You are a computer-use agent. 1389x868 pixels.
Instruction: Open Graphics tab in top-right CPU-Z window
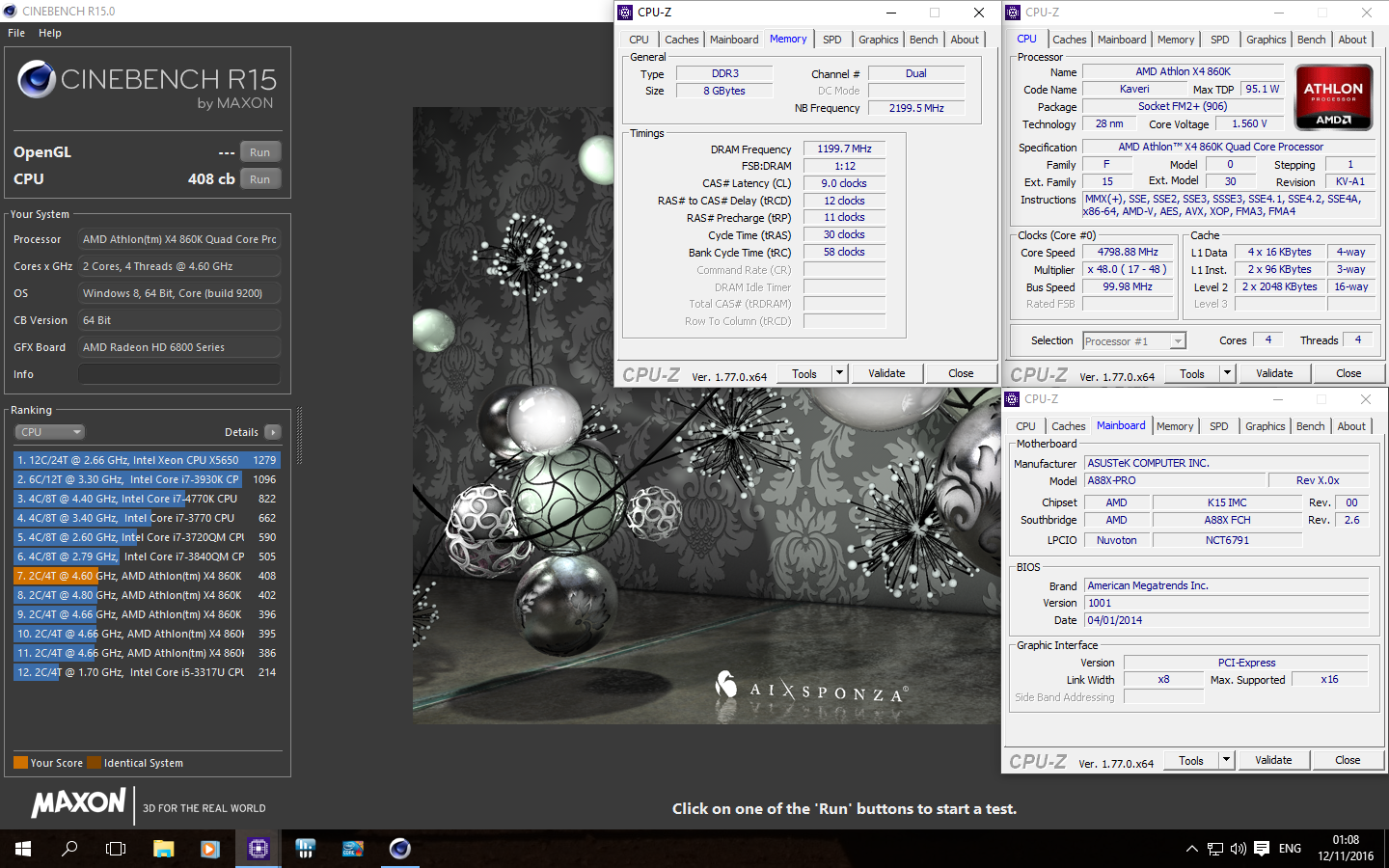[x=1266, y=40]
